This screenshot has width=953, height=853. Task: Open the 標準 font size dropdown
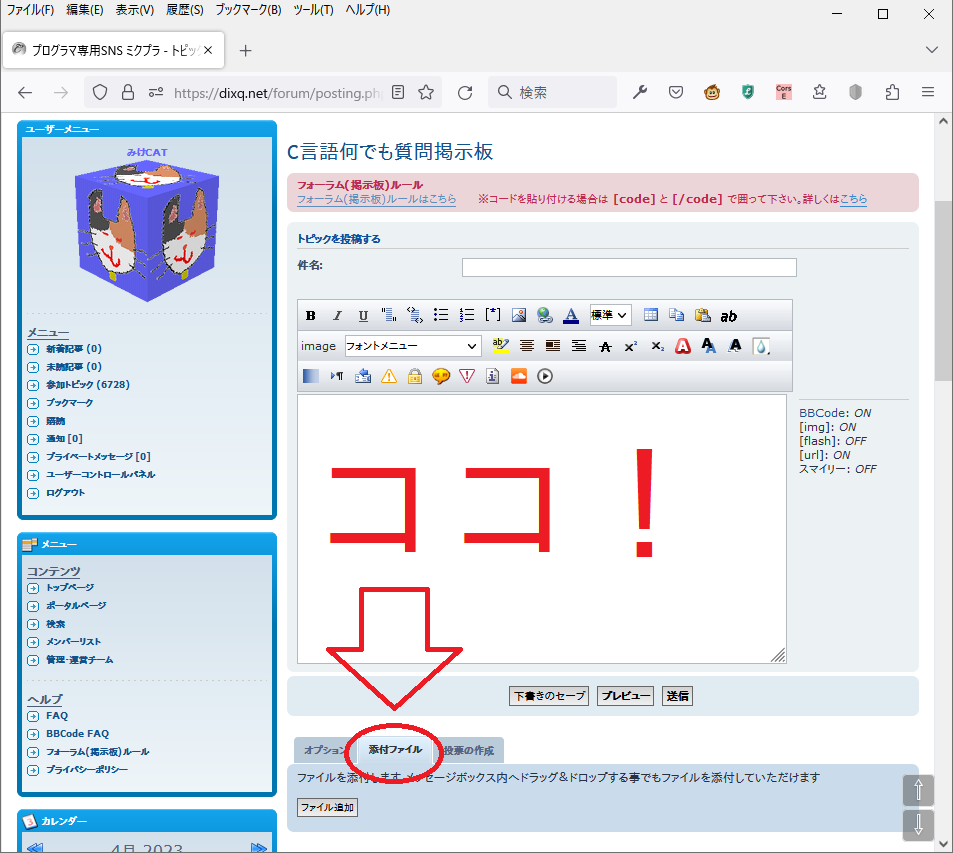610,315
